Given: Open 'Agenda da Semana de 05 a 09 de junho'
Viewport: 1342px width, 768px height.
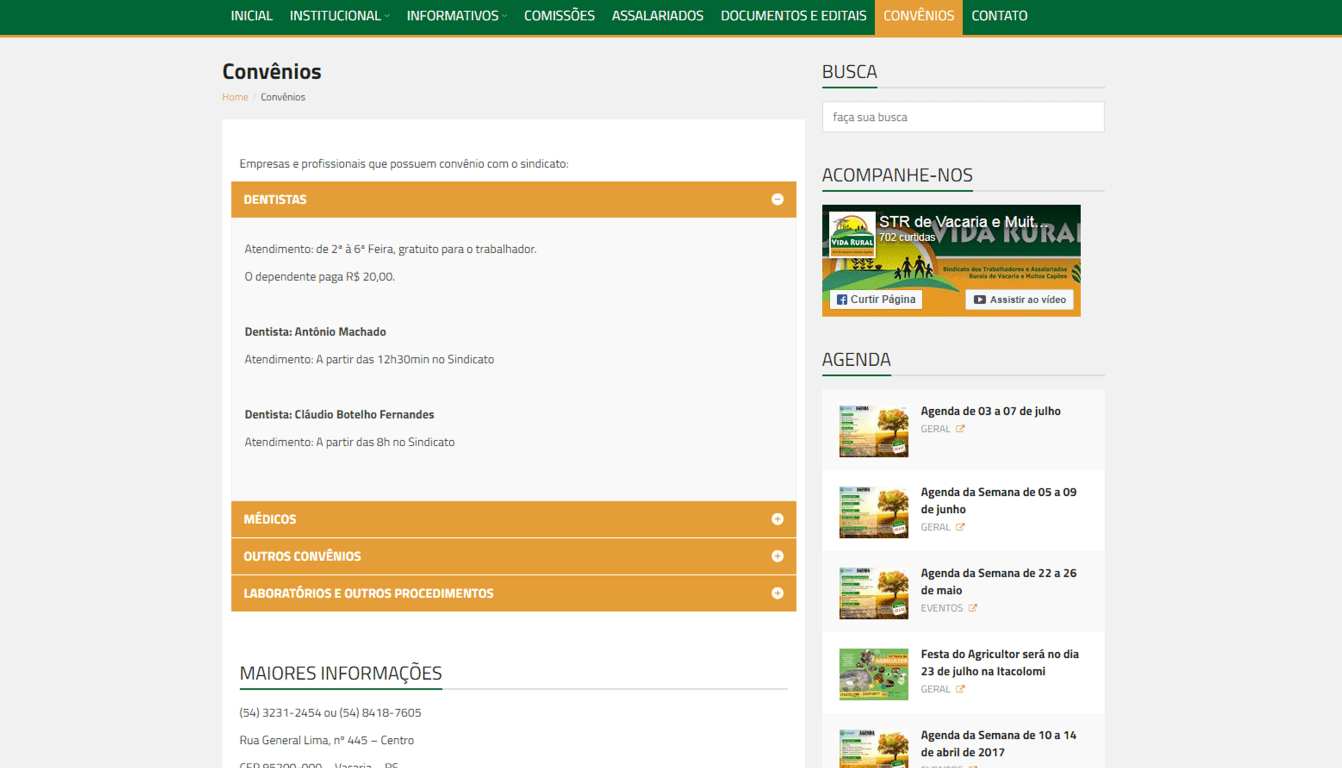Looking at the screenshot, I should point(999,501).
